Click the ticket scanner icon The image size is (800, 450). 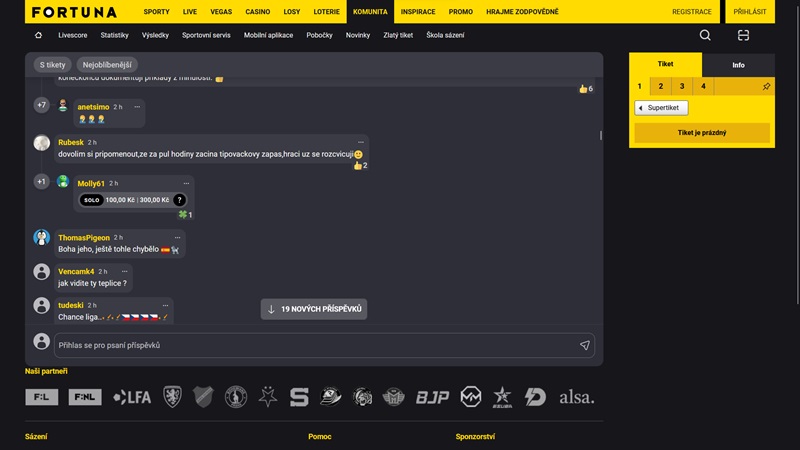pos(743,35)
